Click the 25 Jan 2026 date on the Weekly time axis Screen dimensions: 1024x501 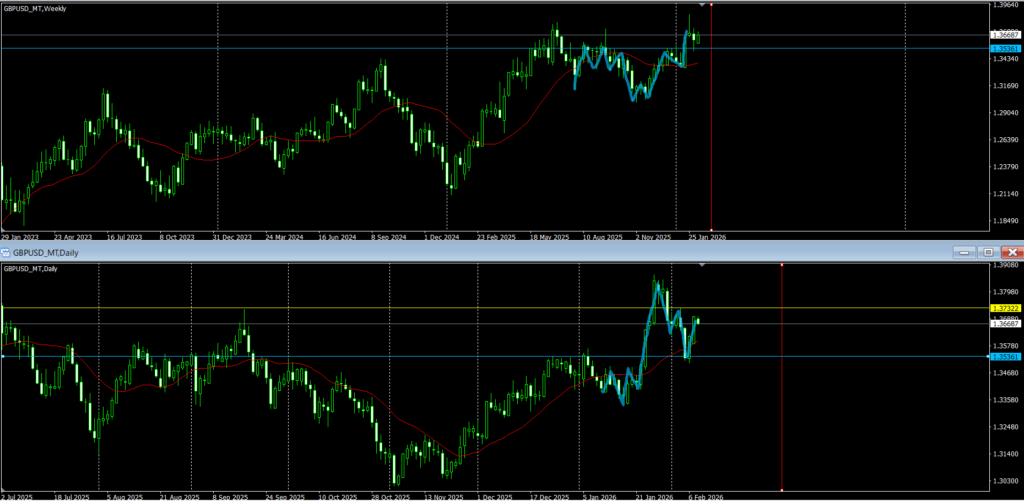pyautogui.click(x=706, y=238)
